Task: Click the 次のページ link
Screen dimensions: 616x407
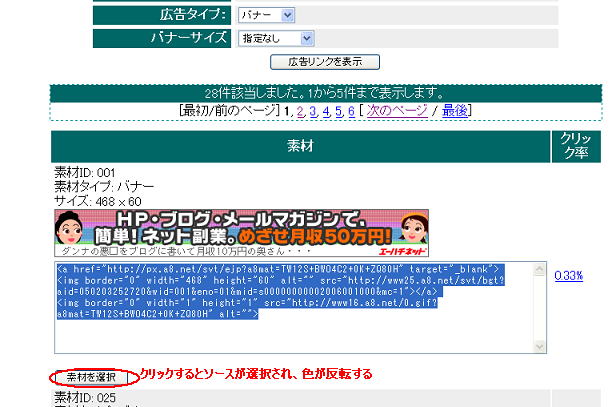Action: tap(392, 110)
